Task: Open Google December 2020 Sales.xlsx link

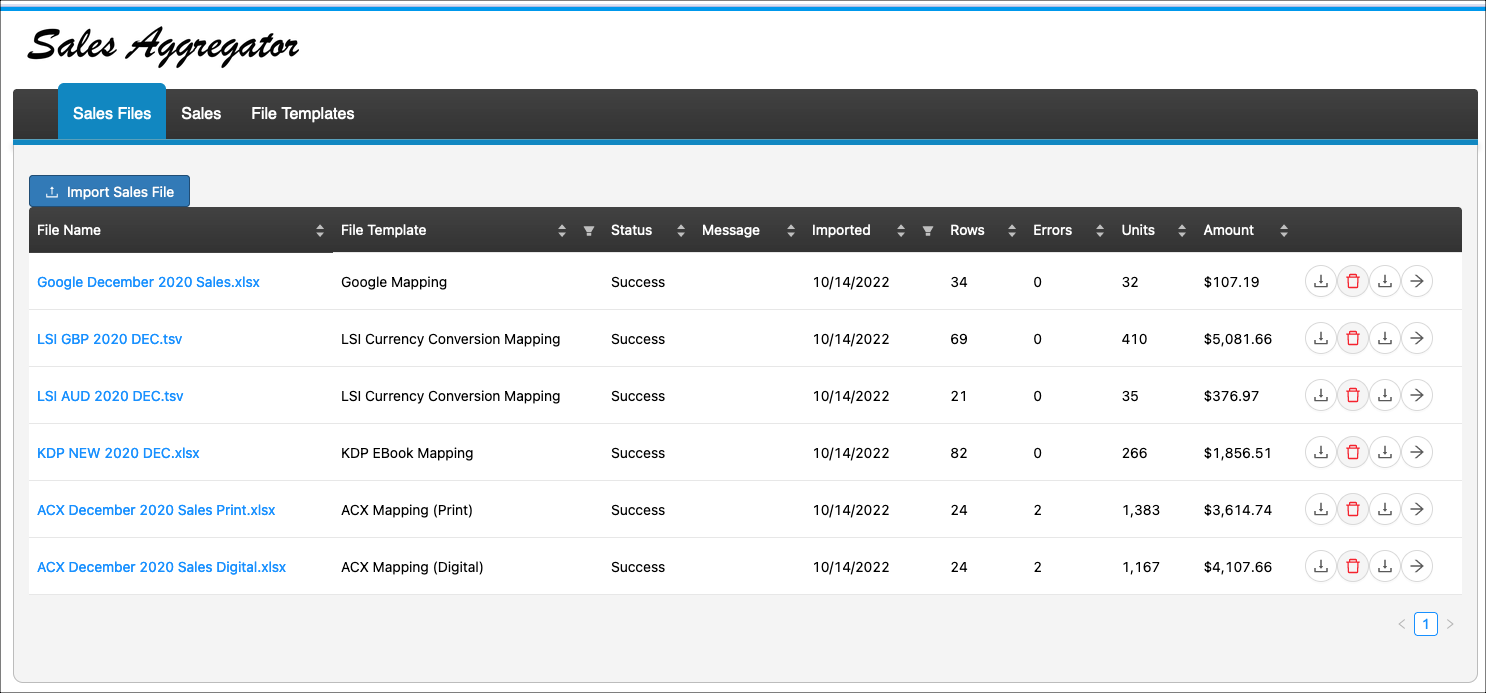Action: [148, 282]
